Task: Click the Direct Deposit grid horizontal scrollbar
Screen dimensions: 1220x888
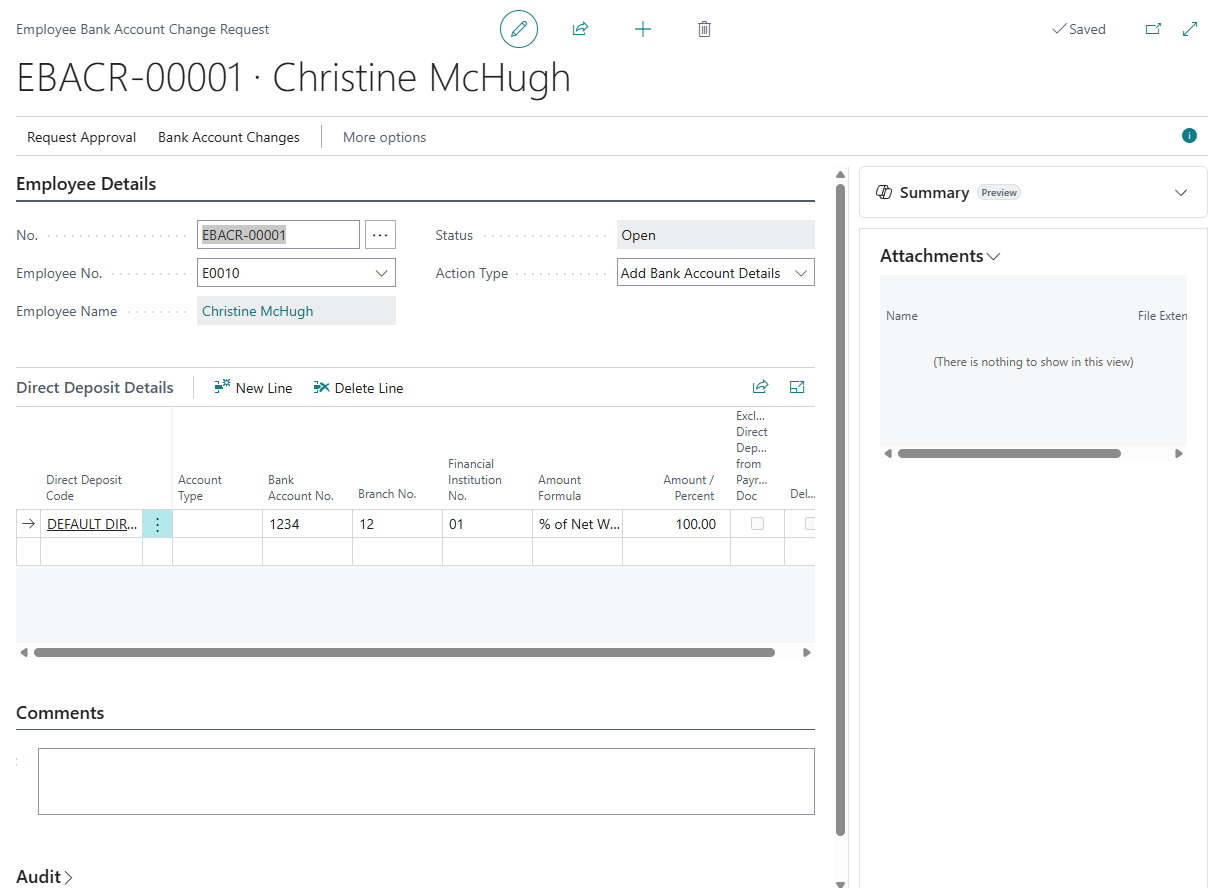Action: [404, 652]
